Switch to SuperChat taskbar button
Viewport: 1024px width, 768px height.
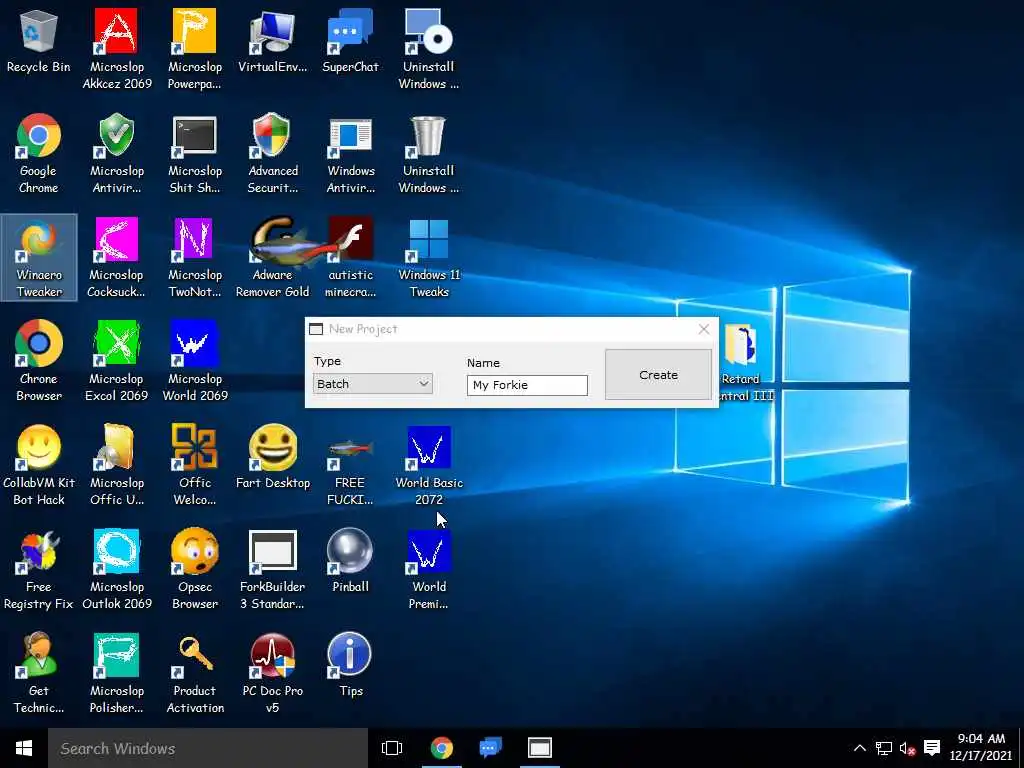click(x=490, y=748)
